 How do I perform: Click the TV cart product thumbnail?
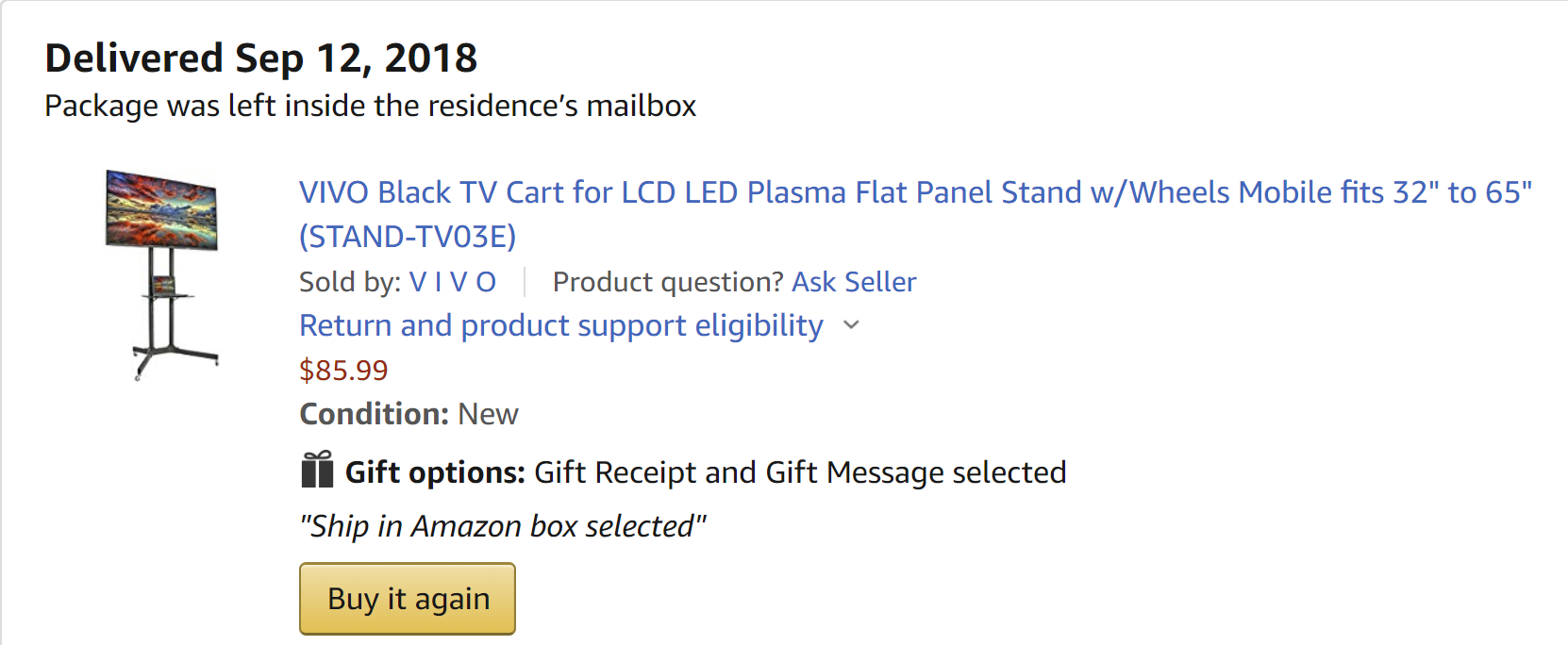coord(162,274)
